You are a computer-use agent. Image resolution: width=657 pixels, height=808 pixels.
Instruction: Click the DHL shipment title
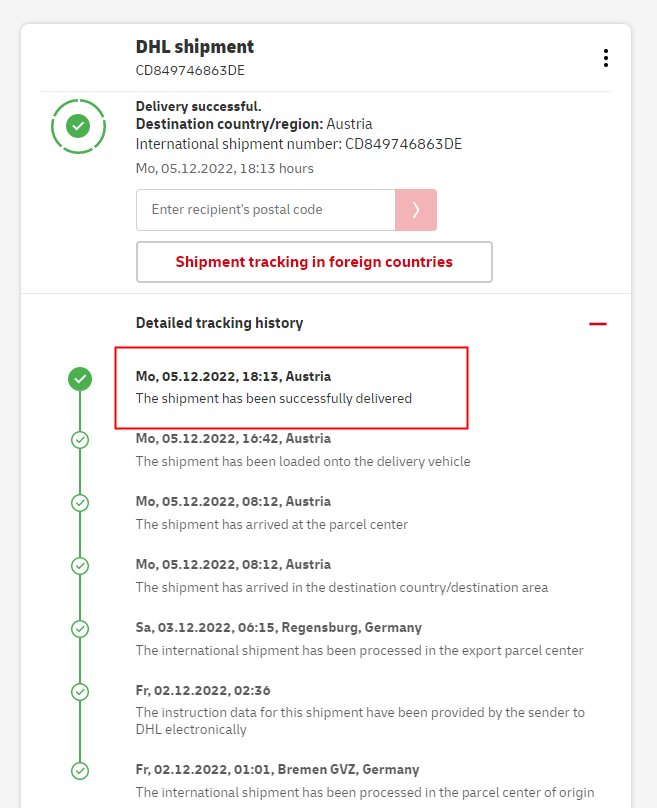pyautogui.click(x=195, y=47)
